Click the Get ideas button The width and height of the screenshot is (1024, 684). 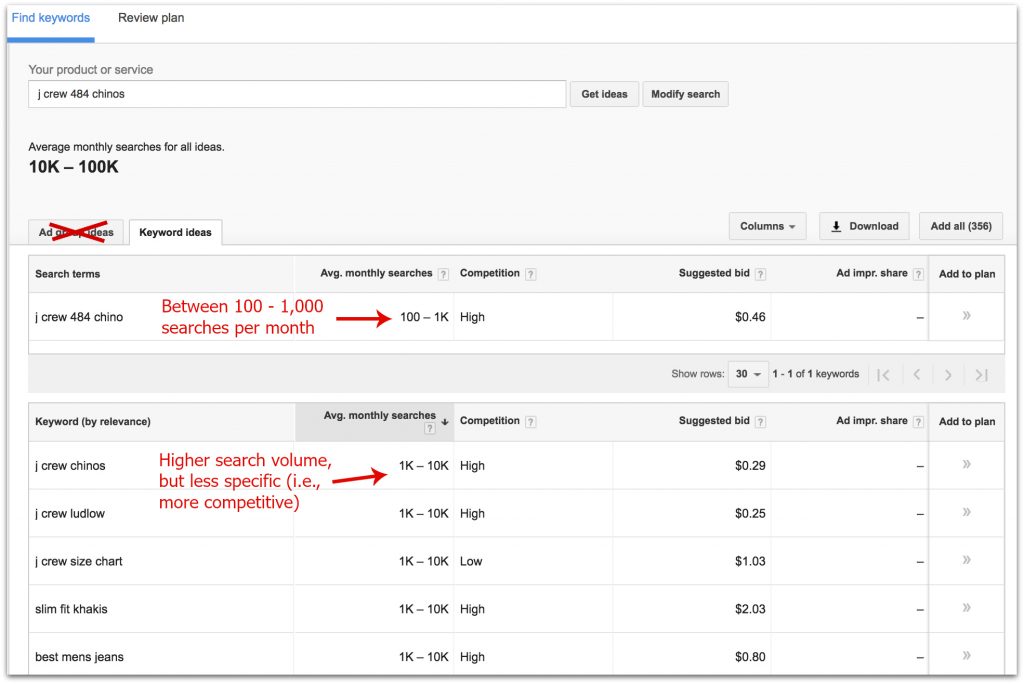pyautogui.click(x=604, y=94)
